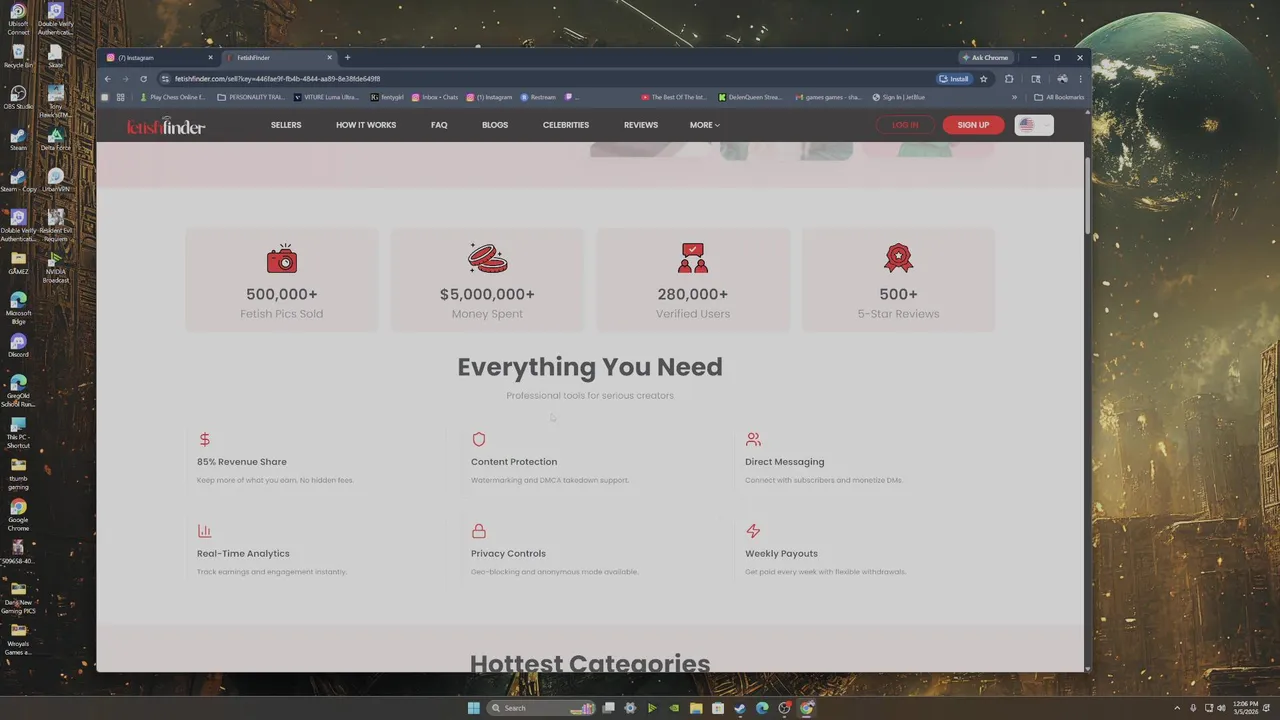Click the 'Verified Users' label
1280x720 pixels.
tap(693, 314)
